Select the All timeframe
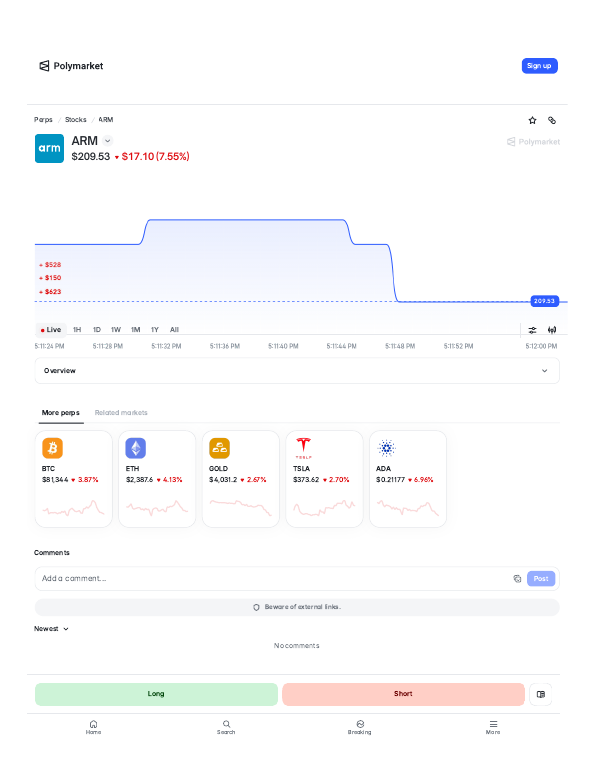This screenshot has height=770, width=595. tap(174, 330)
